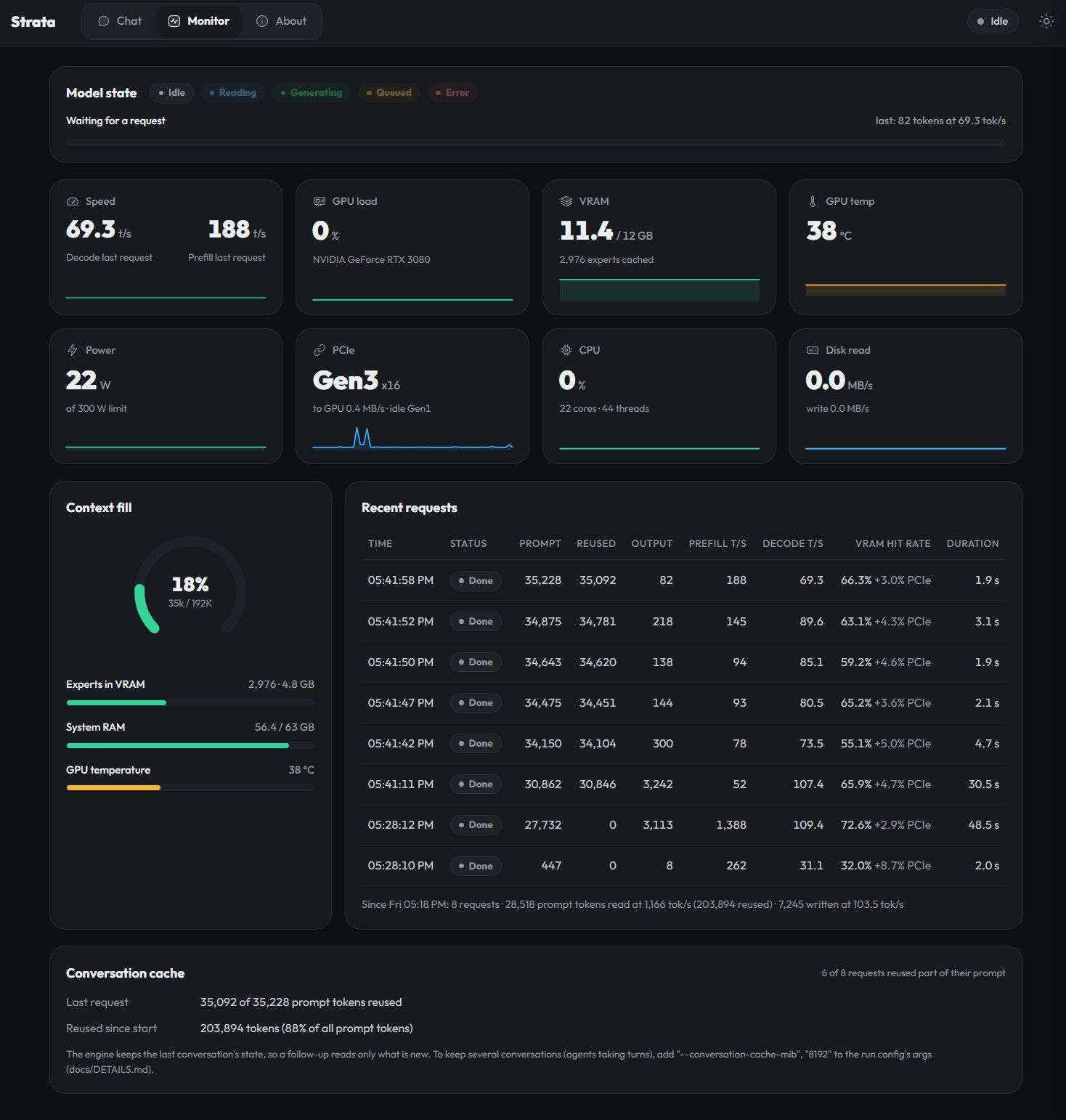Open the Chat tab
This screenshot has width=1066, height=1120.
120,21
